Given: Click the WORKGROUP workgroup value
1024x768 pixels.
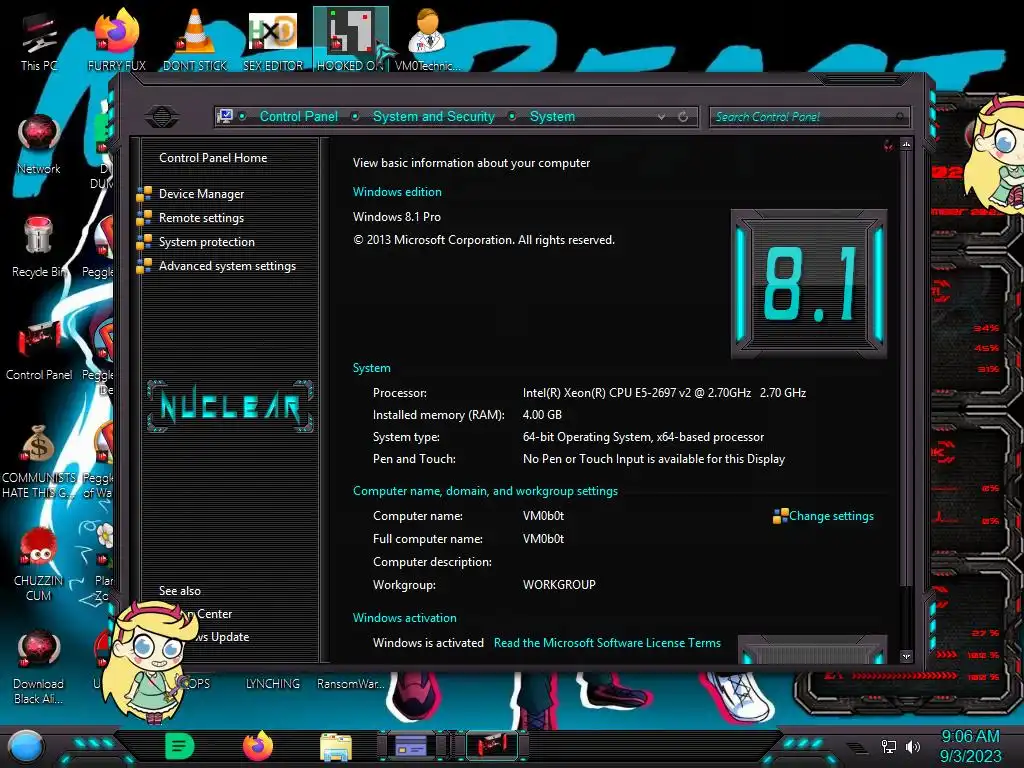Looking at the screenshot, I should click(559, 584).
